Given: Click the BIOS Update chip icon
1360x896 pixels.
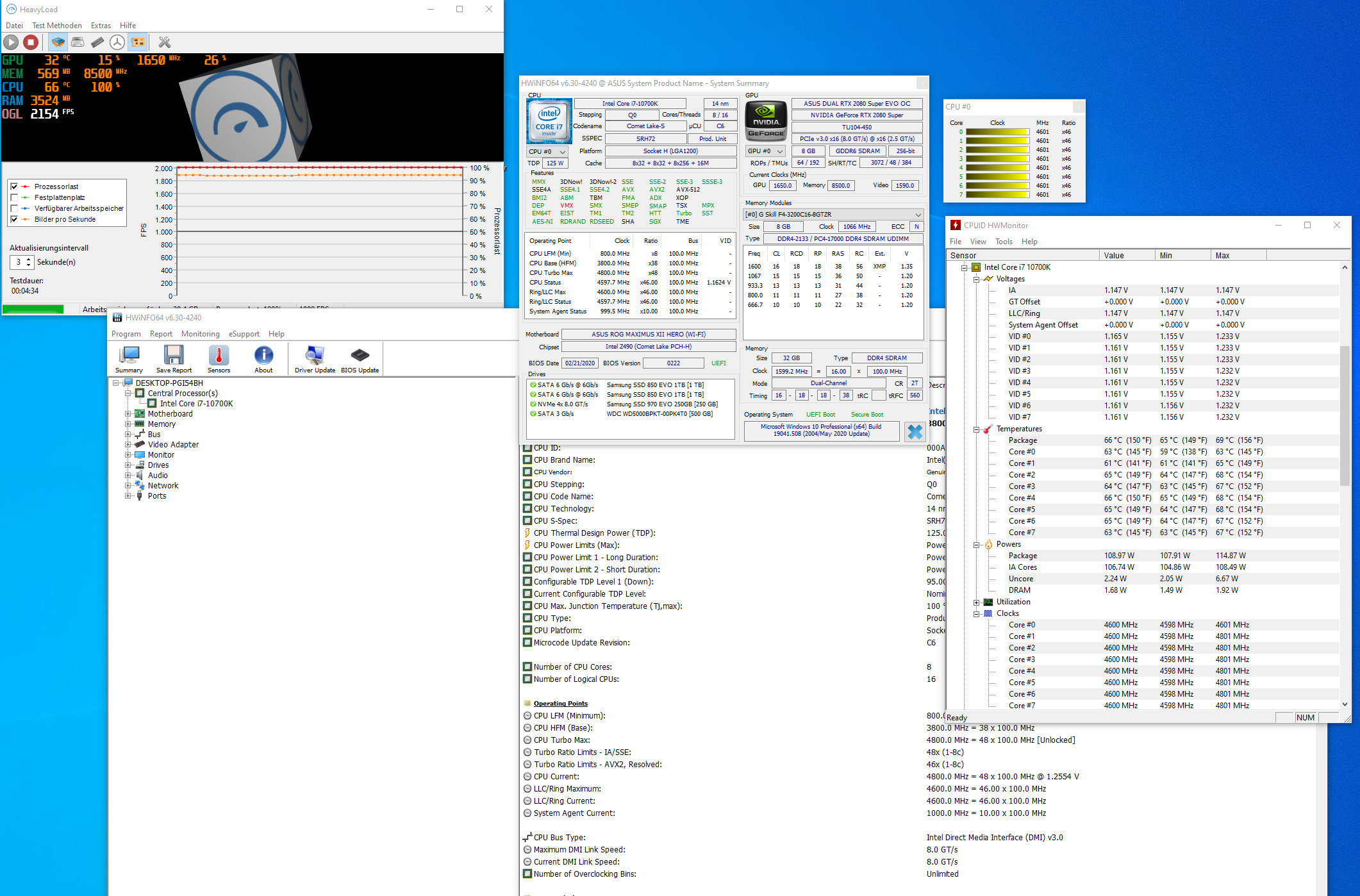Looking at the screenshot, I should pos(360,360).
